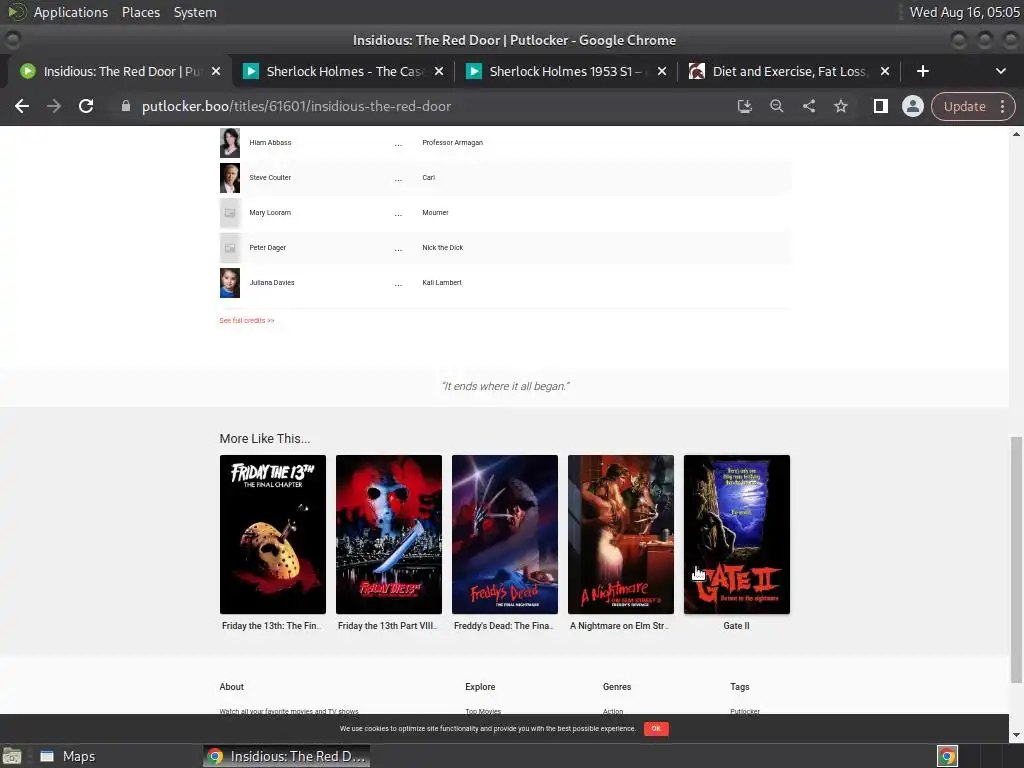Viewport: 1024px width, 768px height.
Task: Click the lock icon in the address bar
Action: point(126,106)
